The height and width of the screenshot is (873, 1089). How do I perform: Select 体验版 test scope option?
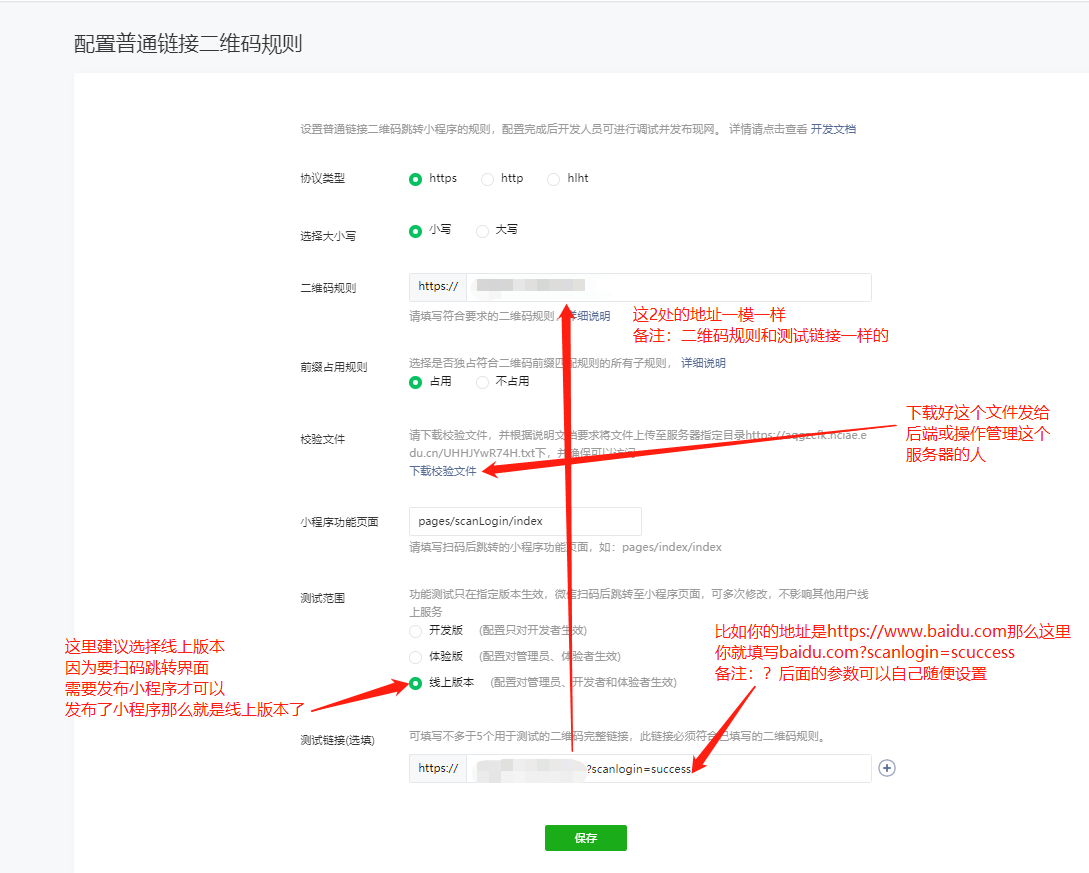coord(416,657)
